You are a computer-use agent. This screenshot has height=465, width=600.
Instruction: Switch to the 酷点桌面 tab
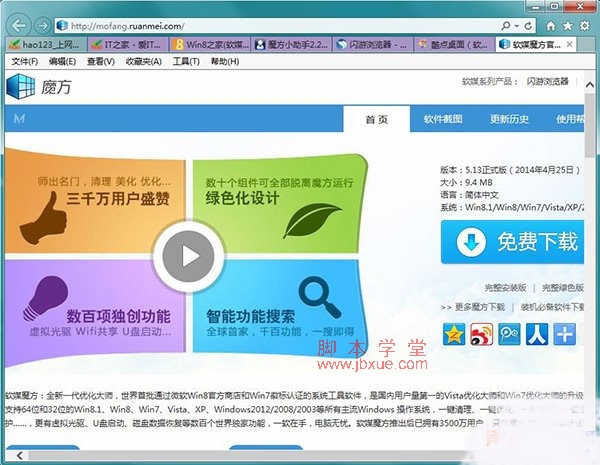coord(454,44)
